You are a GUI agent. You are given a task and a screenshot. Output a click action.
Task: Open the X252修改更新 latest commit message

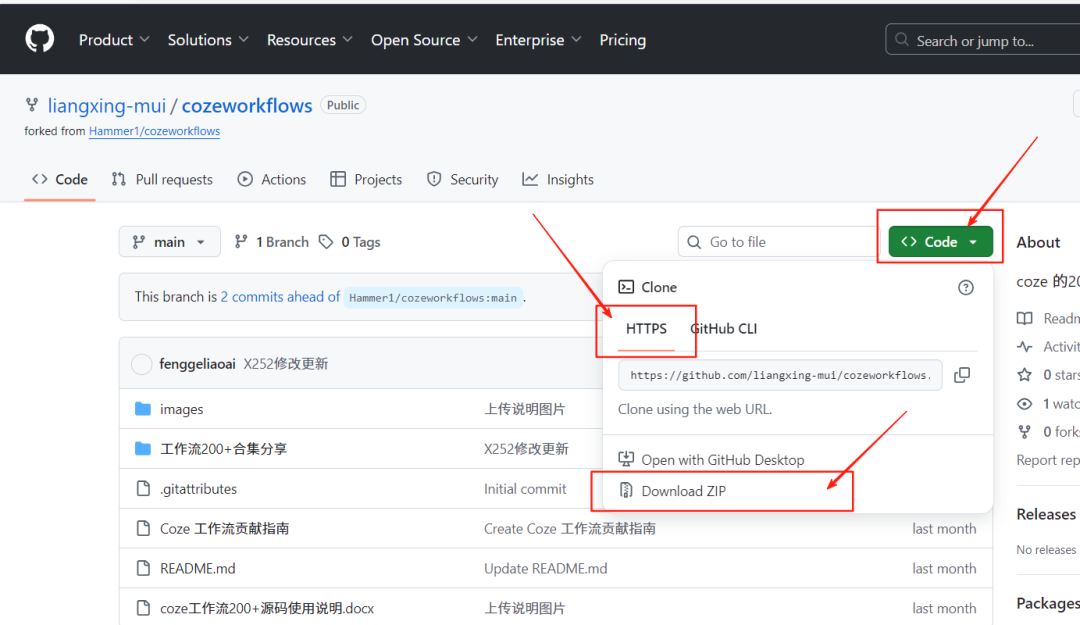point(286,364)
